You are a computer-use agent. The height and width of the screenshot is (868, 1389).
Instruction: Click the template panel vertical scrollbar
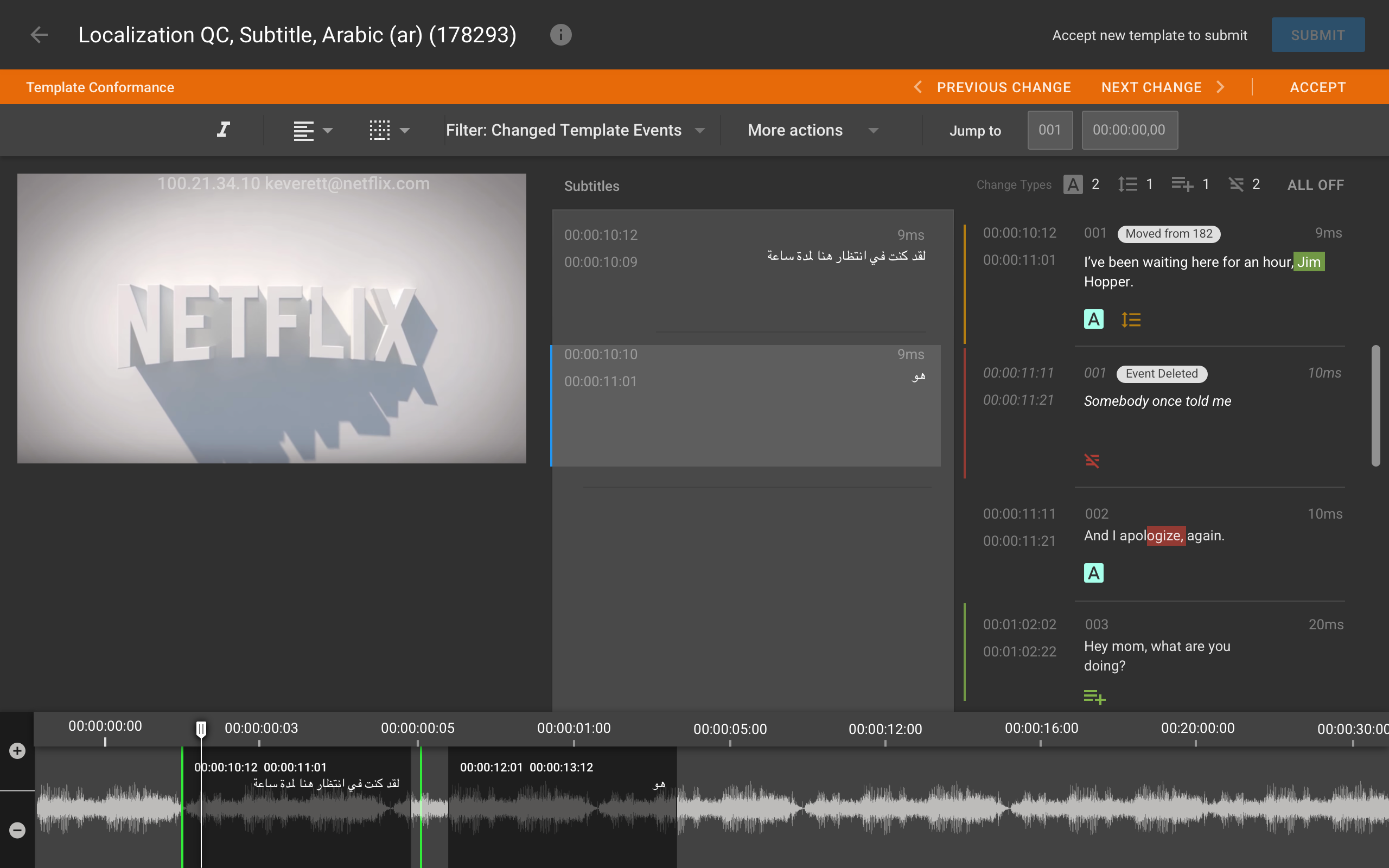point(1376,405)
